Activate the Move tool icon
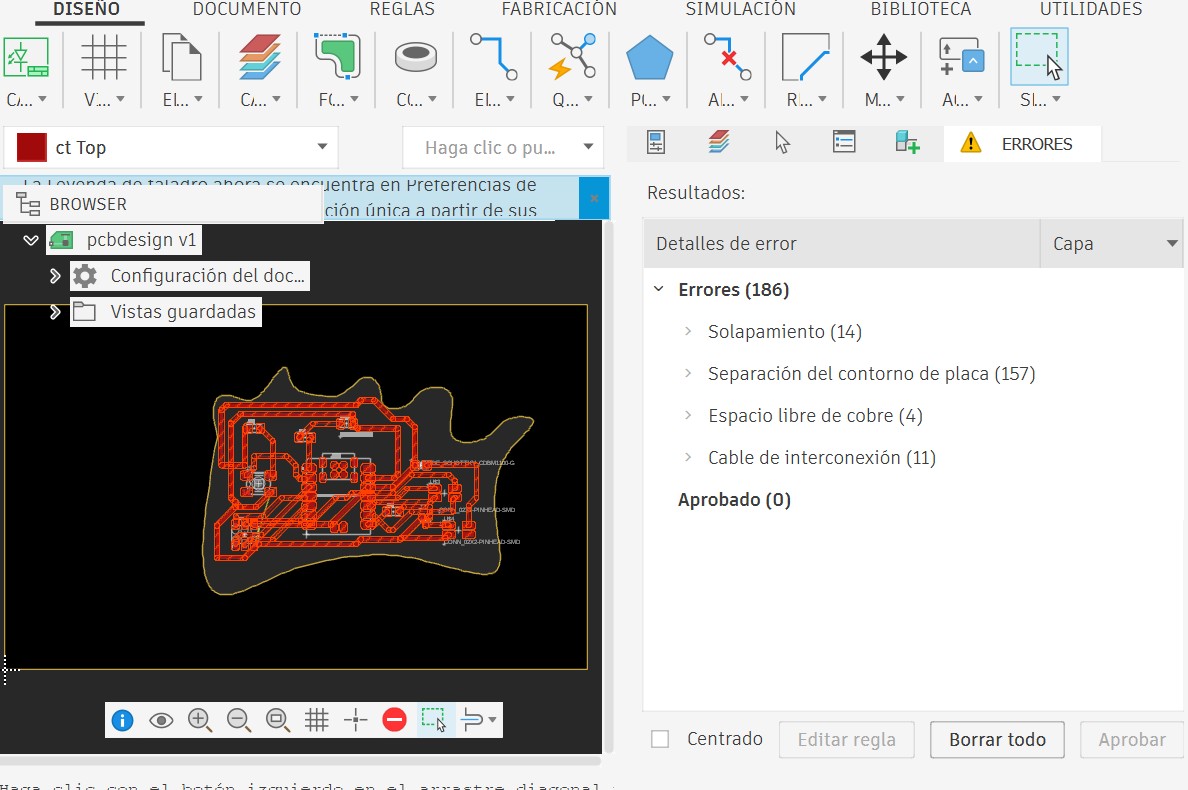The image size is (1188, 790). [883, 57]
